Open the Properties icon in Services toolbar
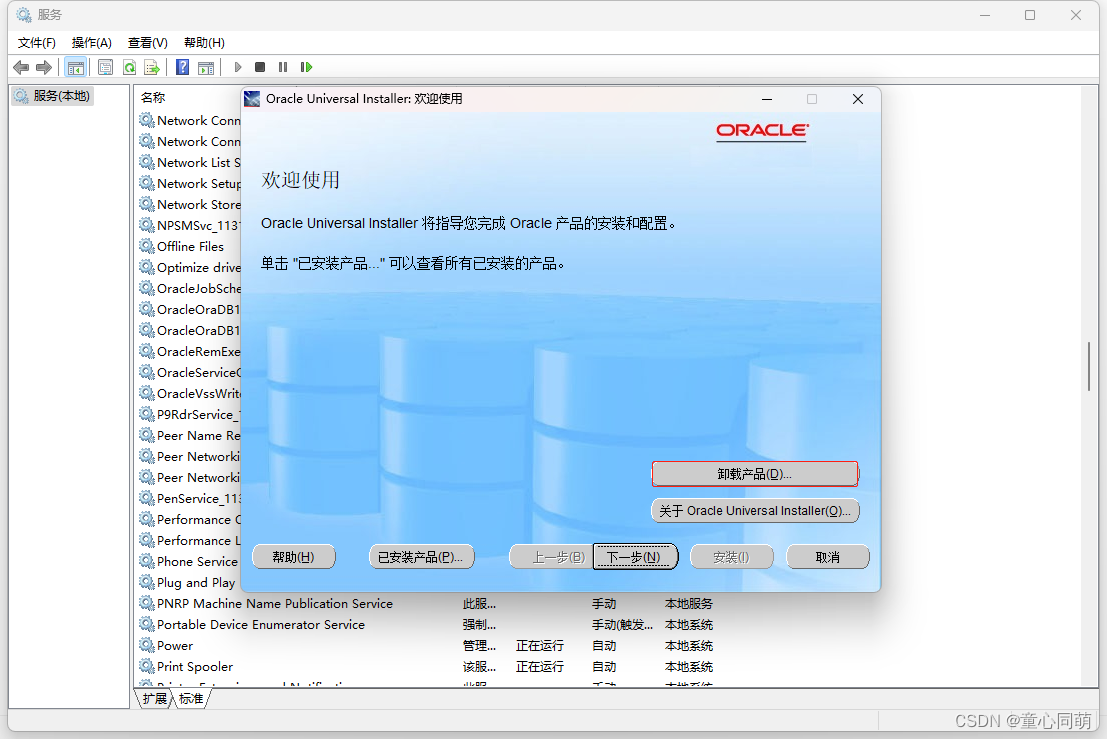The height and width of the screenshot is (739, 1107). click(x=105, y=67)
